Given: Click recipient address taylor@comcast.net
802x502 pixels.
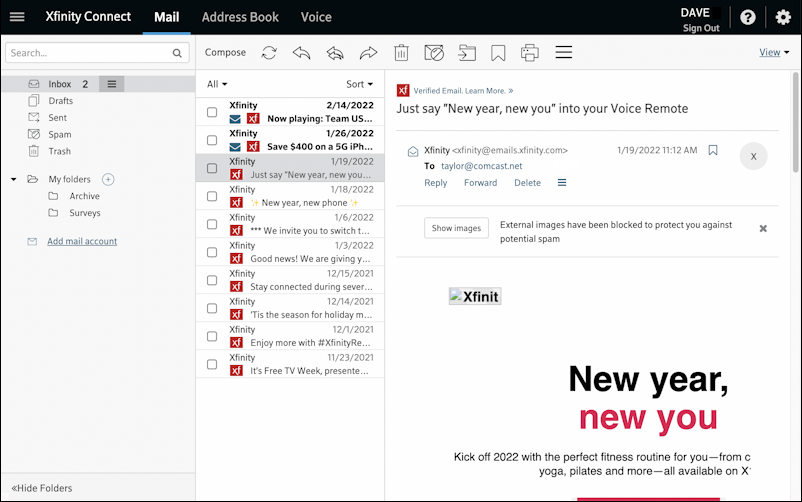Looking at the screenshot, I should tap(482, 166).
